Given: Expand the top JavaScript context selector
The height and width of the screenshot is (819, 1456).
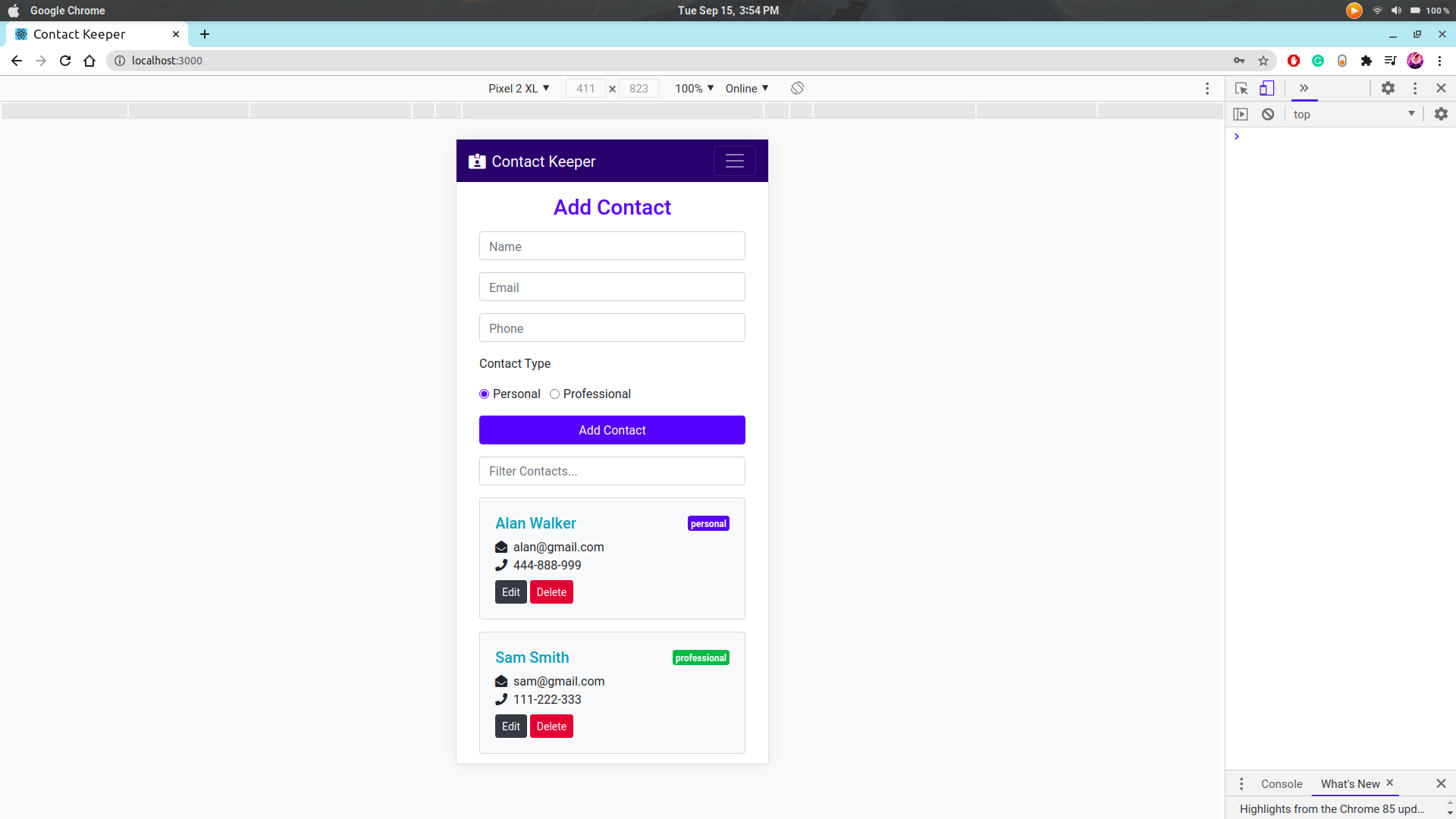Looking at the screenshot, I should click(1354, 114).
